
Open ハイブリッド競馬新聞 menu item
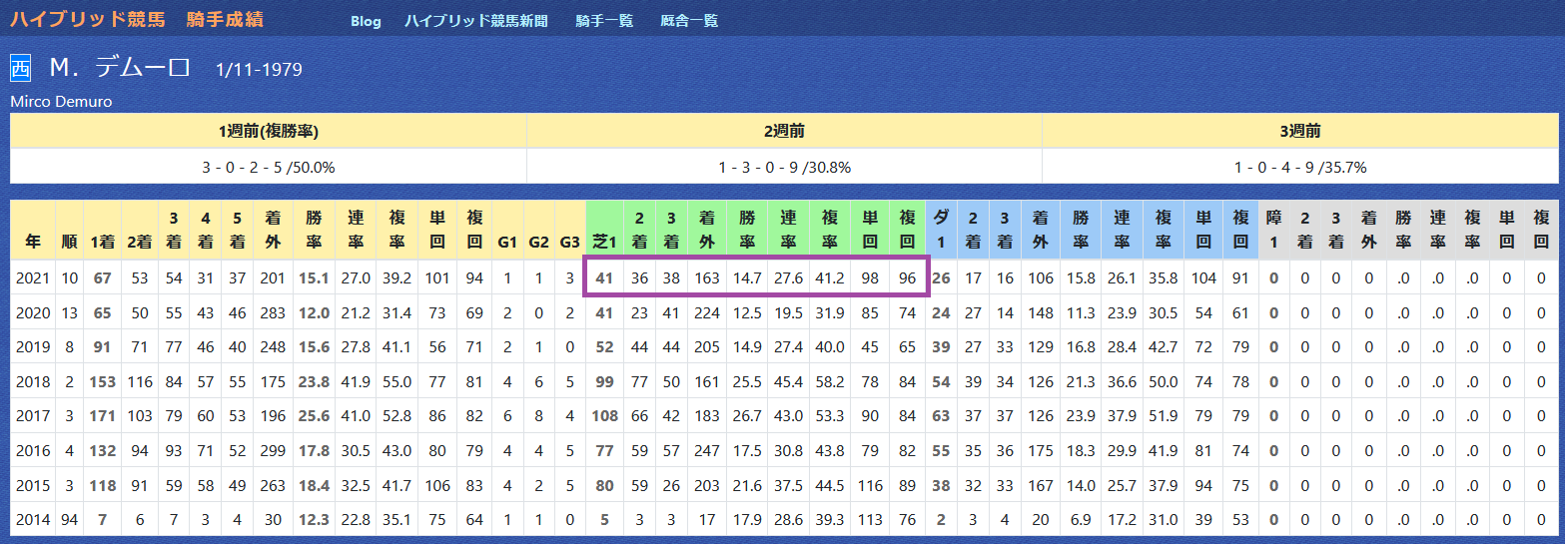(x=476, y=21)
